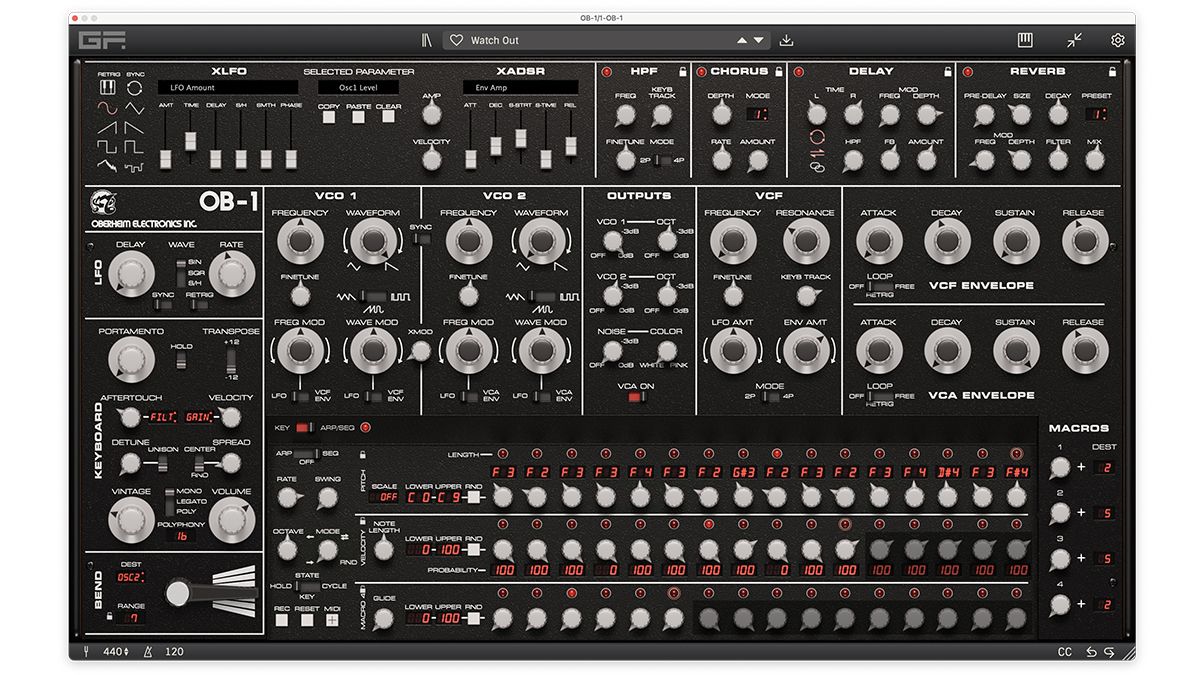The image size is (1200, 675).
Task: Change the Aftertouch FILT destination display
Action: point(161,416)
